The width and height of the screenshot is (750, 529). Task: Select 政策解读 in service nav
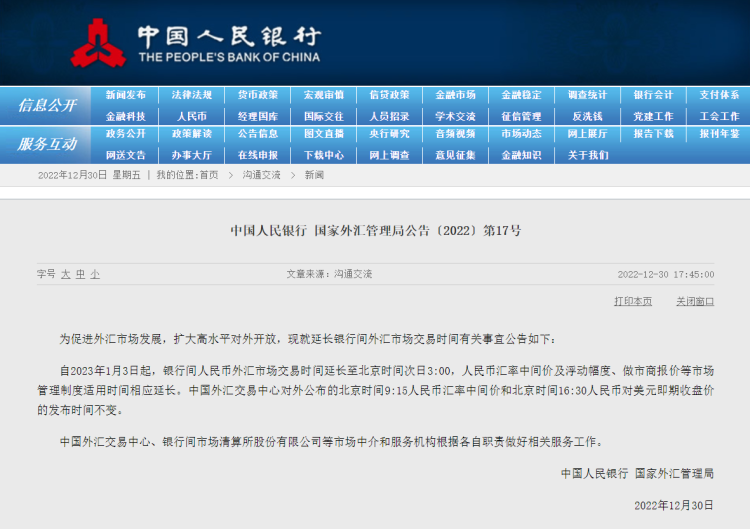click(x=191, y=133)
